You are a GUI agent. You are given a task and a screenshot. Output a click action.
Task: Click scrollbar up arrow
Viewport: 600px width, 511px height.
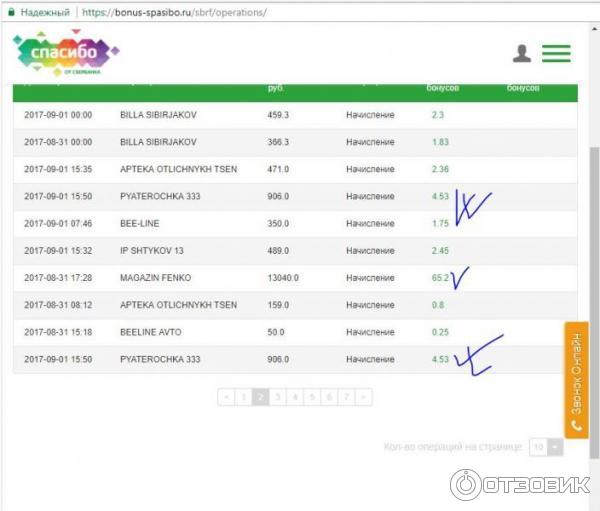click(x=594, y=29)
